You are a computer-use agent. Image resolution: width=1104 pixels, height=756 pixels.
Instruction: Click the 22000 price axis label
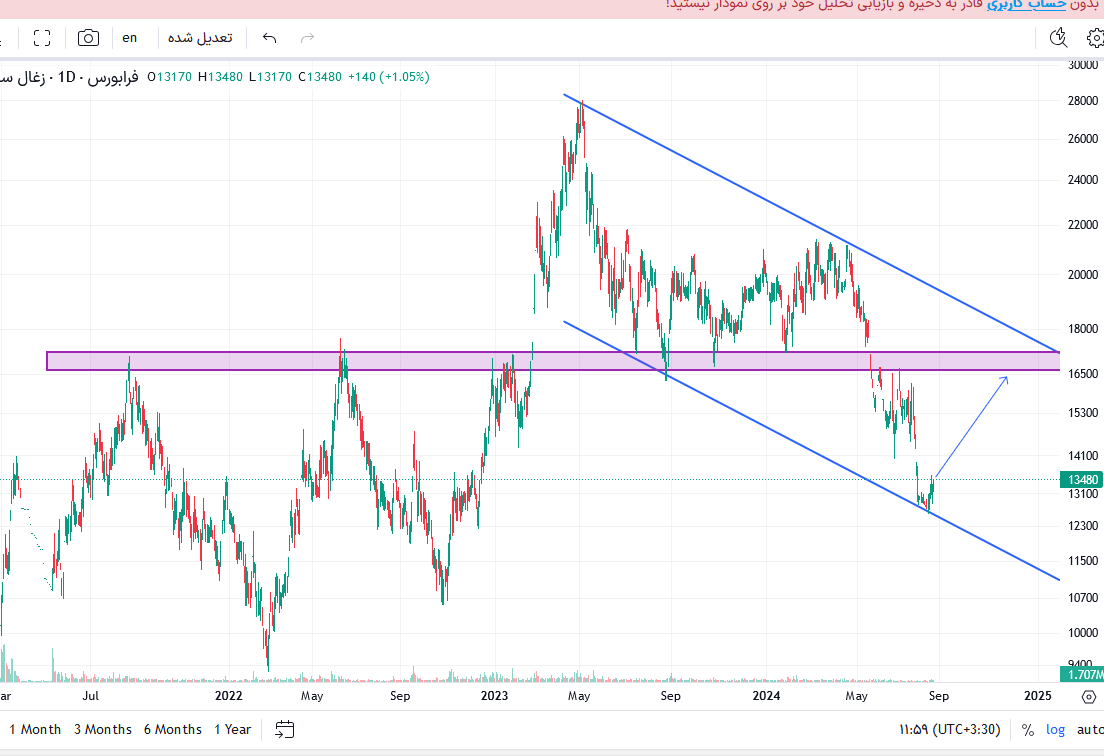click(x=1083, y=225)
